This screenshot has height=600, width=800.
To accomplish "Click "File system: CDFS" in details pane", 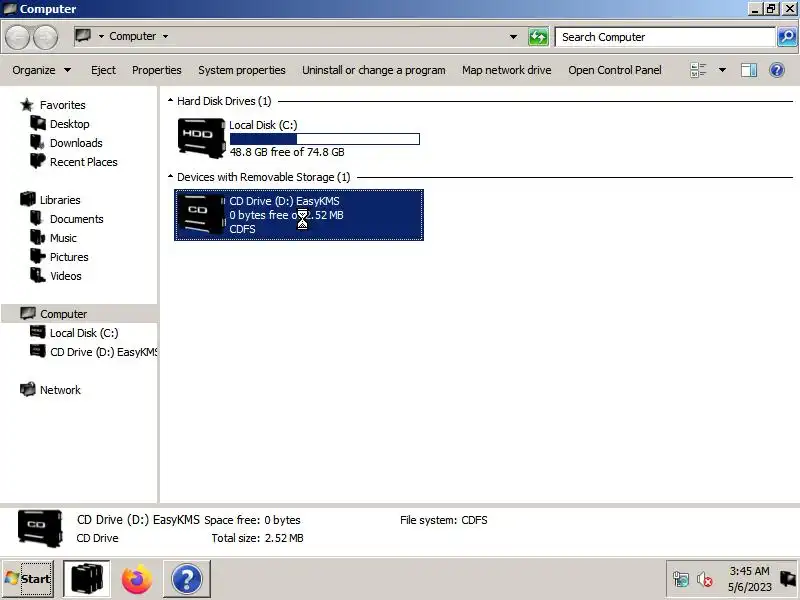I will coord(443,520).
